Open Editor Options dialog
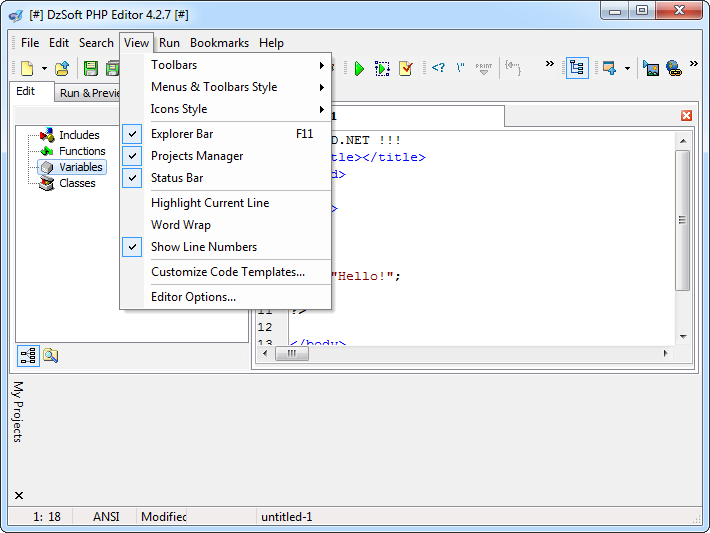The image size is (710, 533). (x=193, y=297)
